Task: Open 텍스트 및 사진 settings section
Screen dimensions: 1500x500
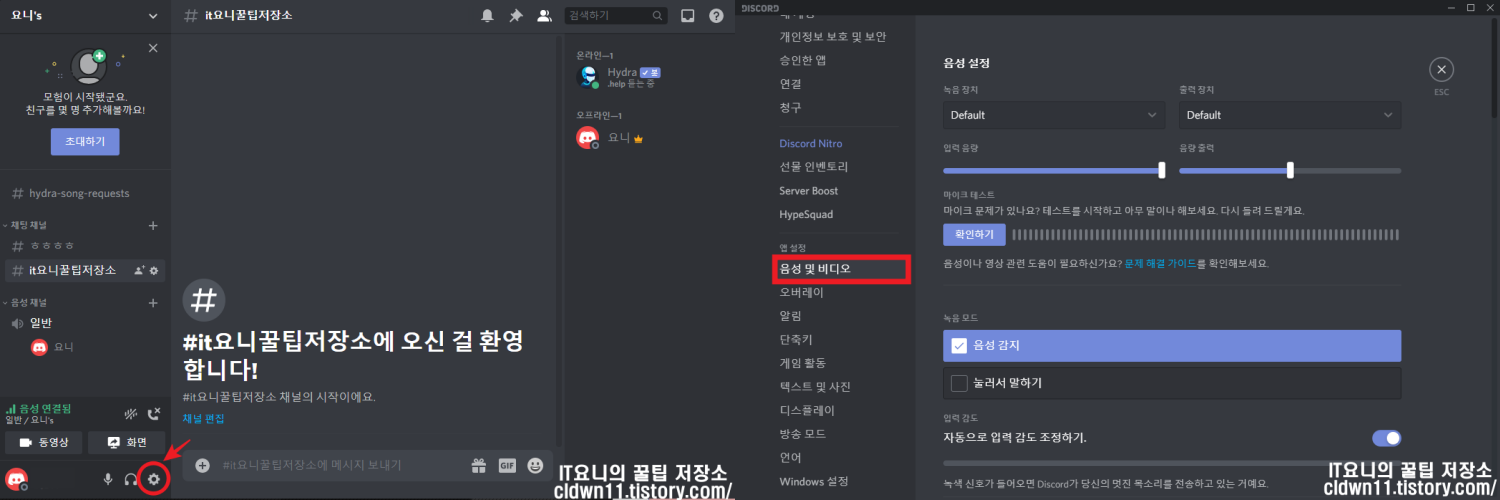Action: pos(813,385)
